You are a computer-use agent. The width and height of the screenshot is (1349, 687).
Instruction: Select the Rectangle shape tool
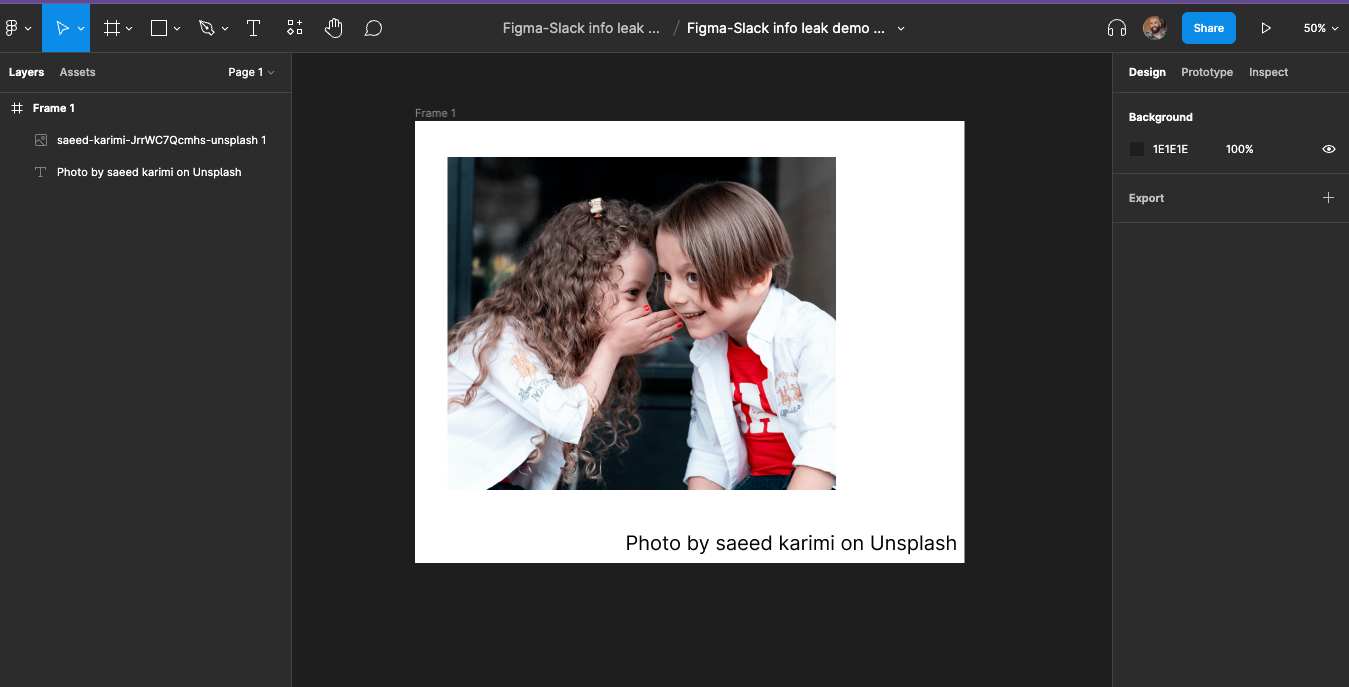(159, 28)
